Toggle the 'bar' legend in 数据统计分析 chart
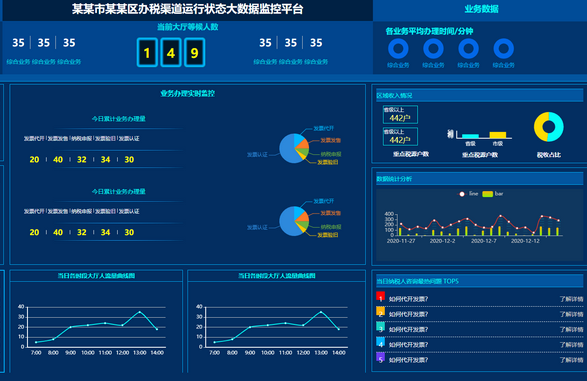The height and width of the screenshot is (381, 587). pyautogui.click(x=493, y=194)
